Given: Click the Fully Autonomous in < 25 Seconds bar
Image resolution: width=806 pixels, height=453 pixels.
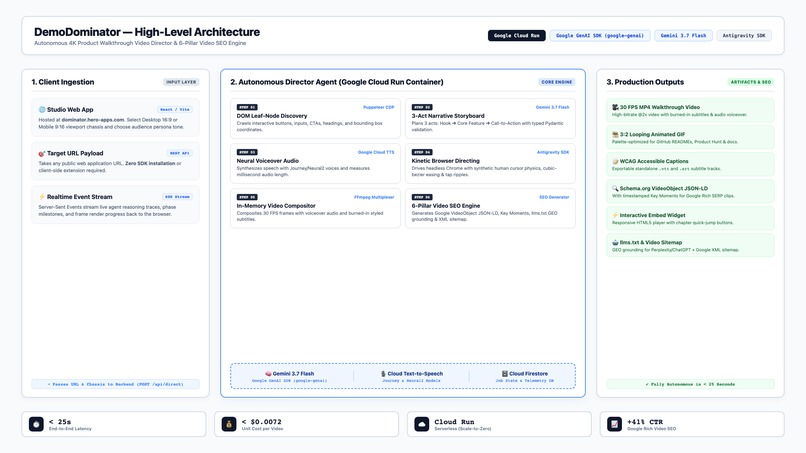Looking at the screenshot, I should [x=690, y=384].
